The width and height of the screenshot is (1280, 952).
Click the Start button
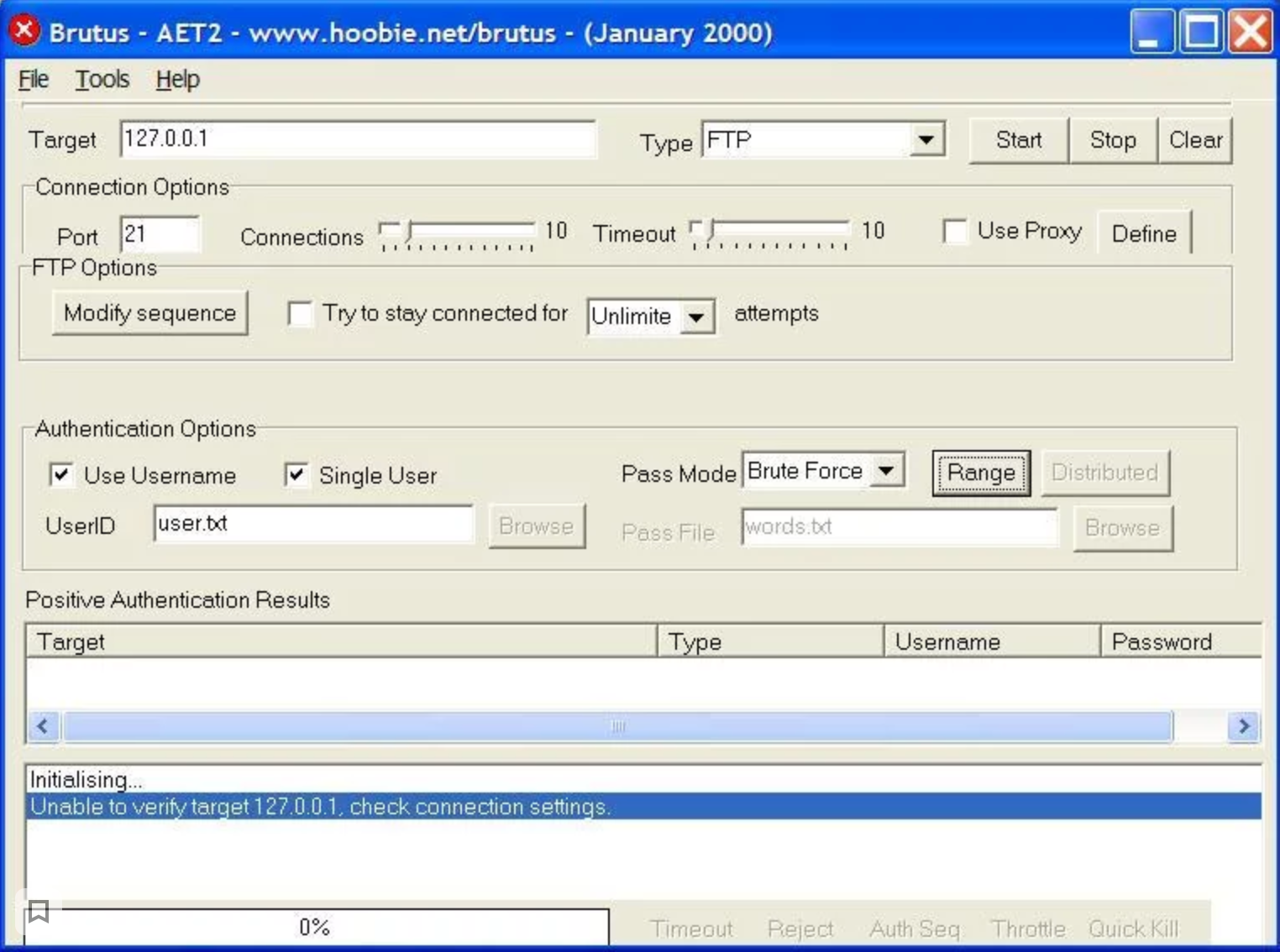coord(1019,140)
